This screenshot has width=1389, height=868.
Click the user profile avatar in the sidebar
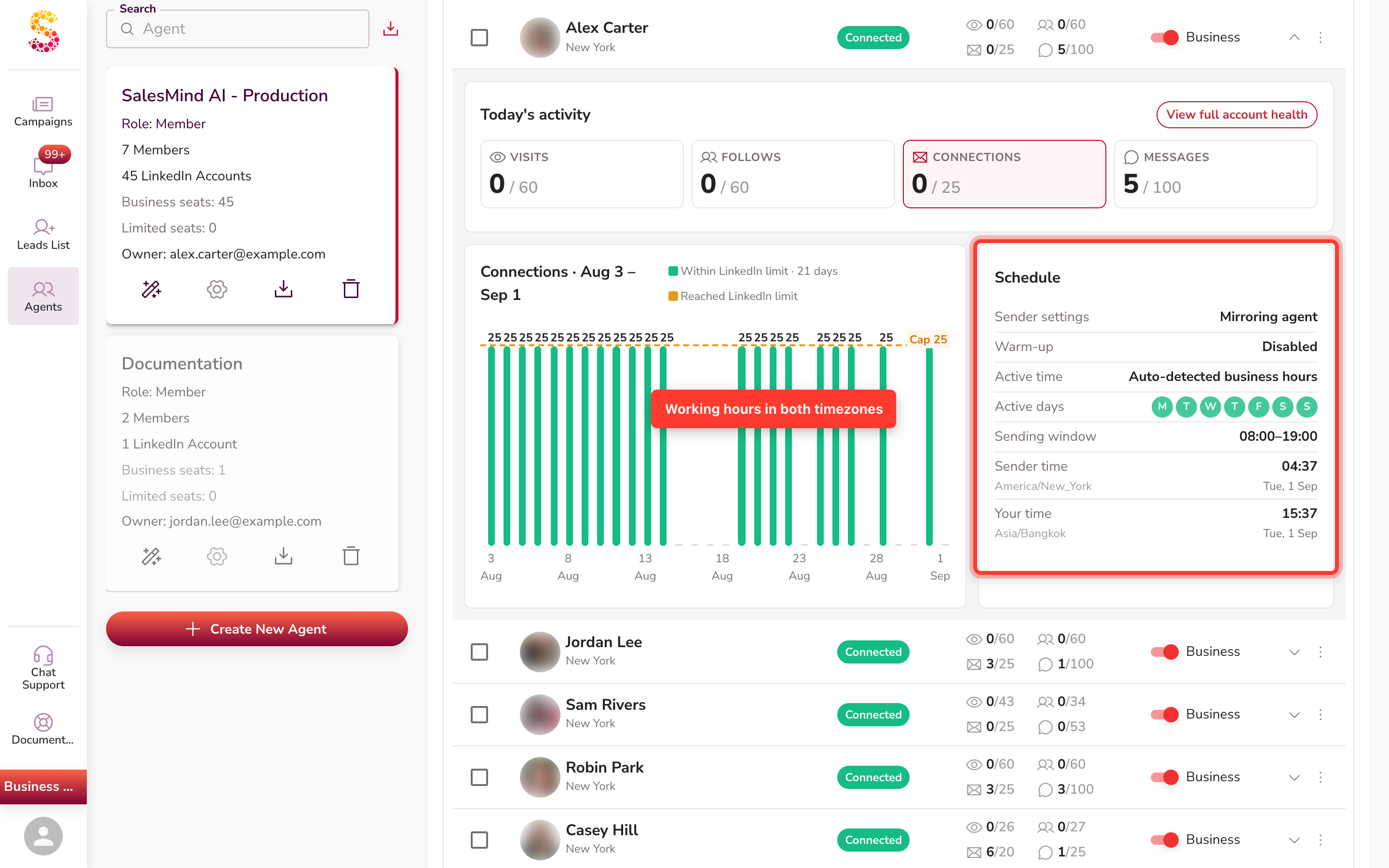43,836
